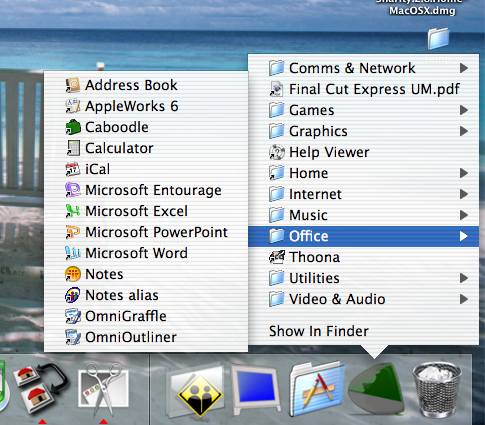485x425 pixels.
Task: Click the Notes alias icon
Action: coord(73,295)
